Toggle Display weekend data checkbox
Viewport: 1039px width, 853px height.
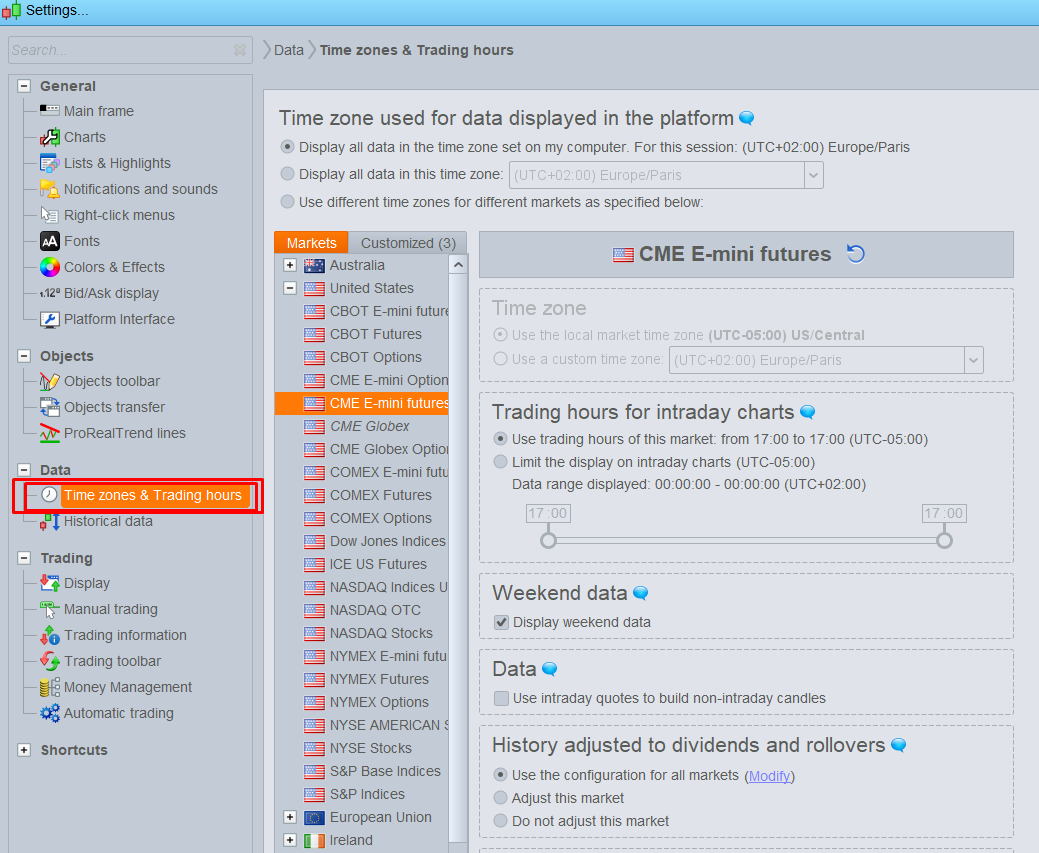(502, 622)
